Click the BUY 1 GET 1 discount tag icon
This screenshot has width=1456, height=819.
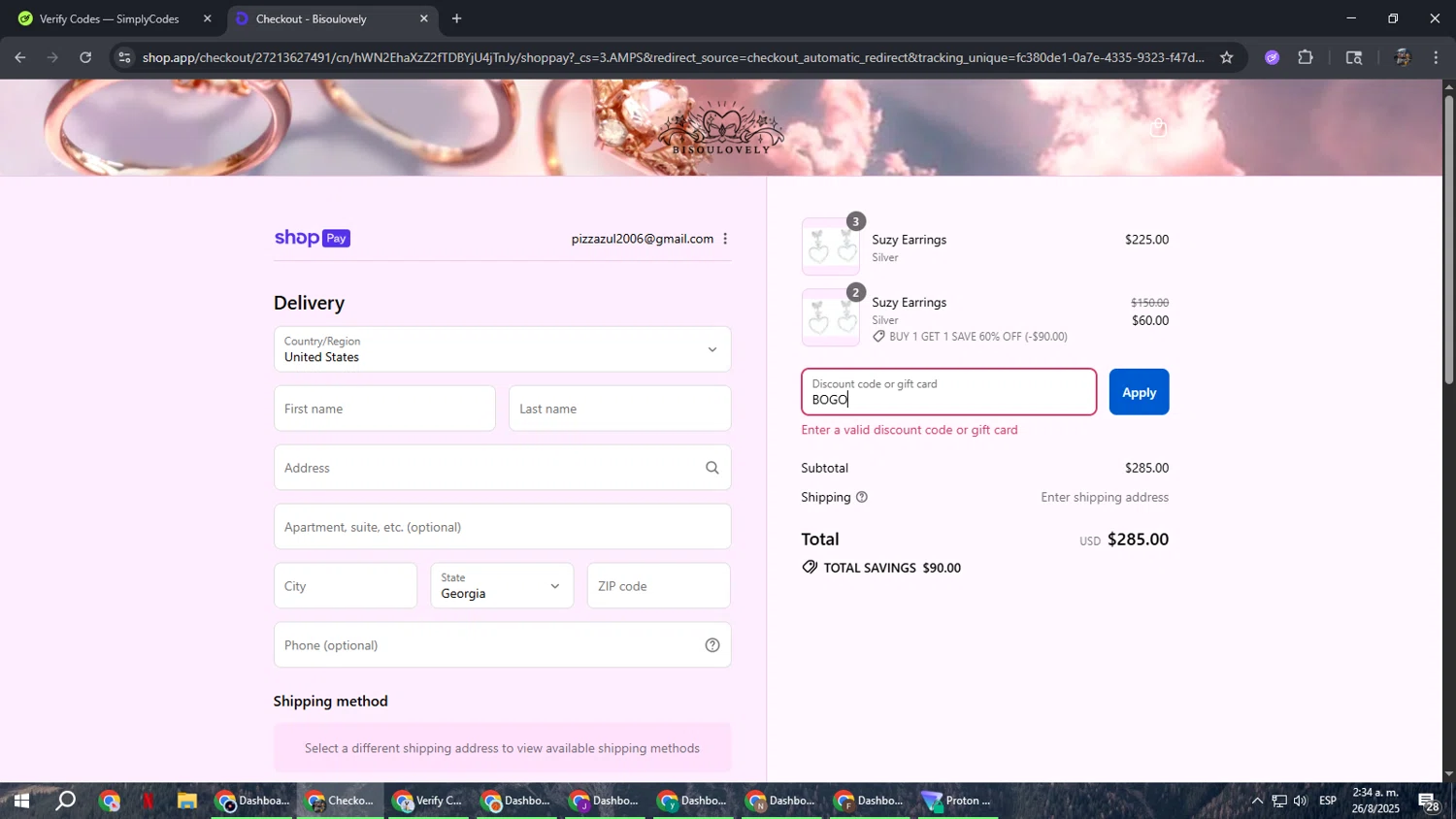coord(879,337)
